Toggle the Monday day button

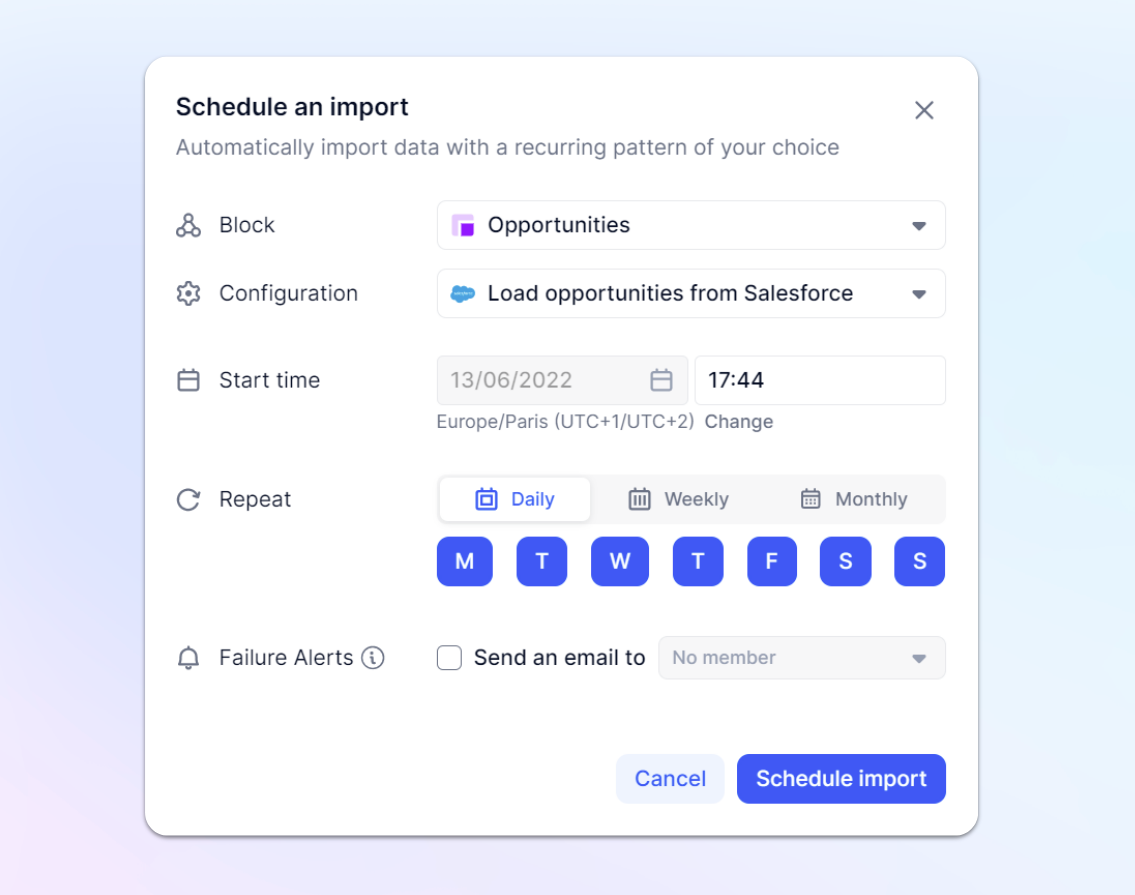(x=465, y=561)
